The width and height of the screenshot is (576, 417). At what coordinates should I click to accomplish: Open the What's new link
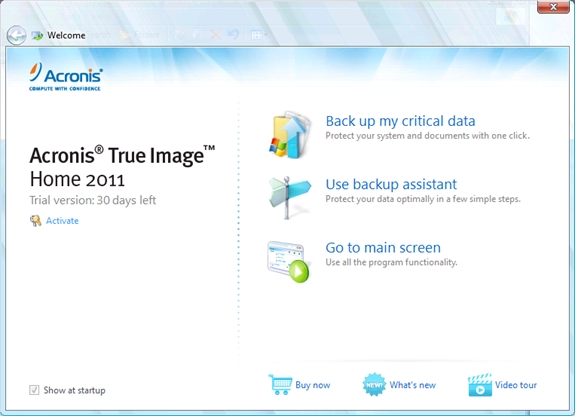tap(413, 385)
